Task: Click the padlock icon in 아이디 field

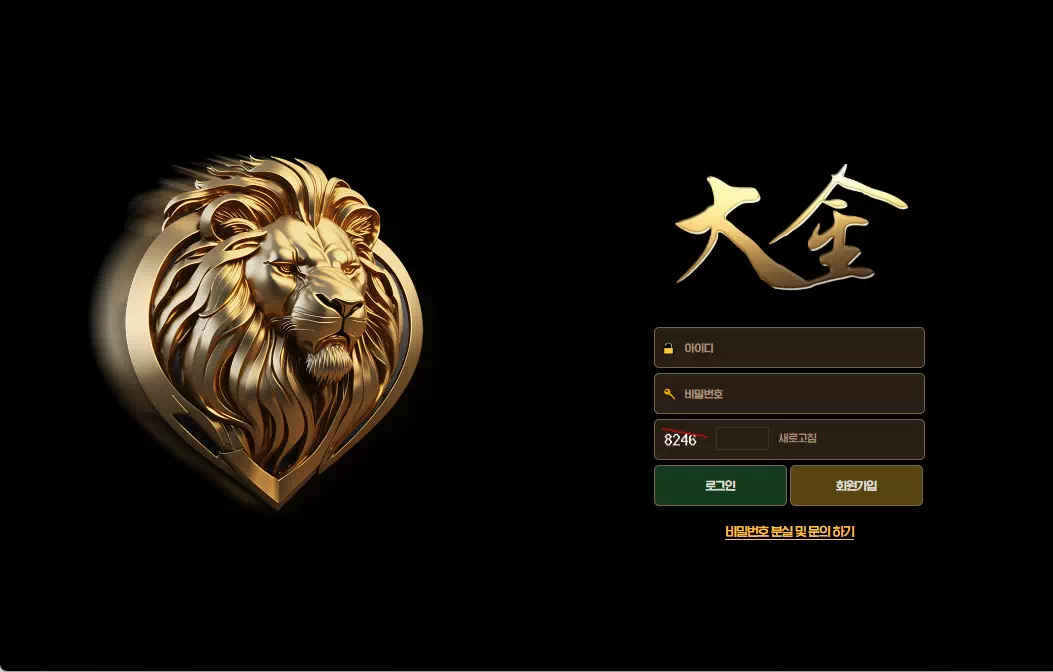Action: tap(668, 348)
